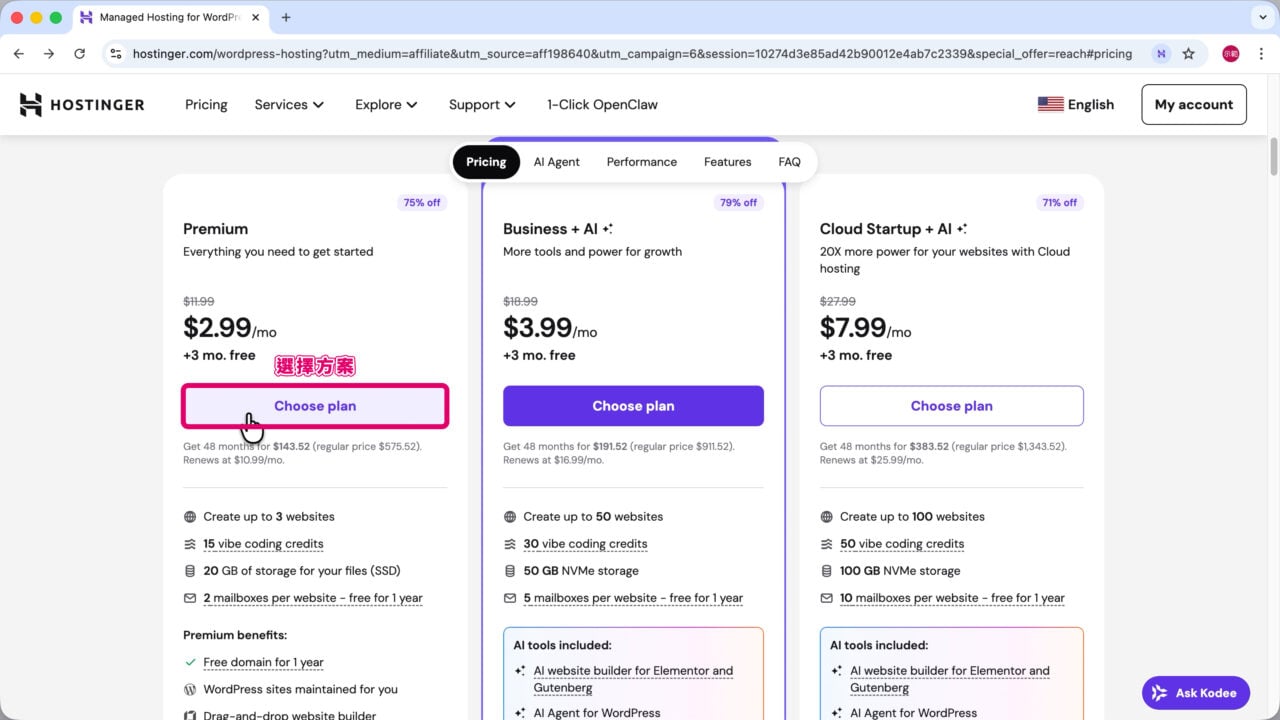
Task: Click storage icon beside 20 GB of storage
Action: click(190, 571)
